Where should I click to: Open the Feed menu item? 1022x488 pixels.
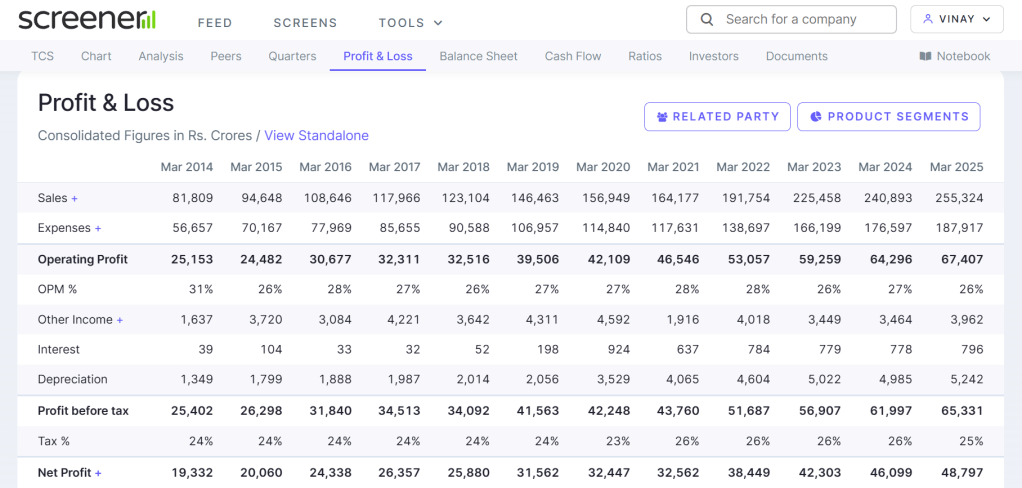coord(215,22)
